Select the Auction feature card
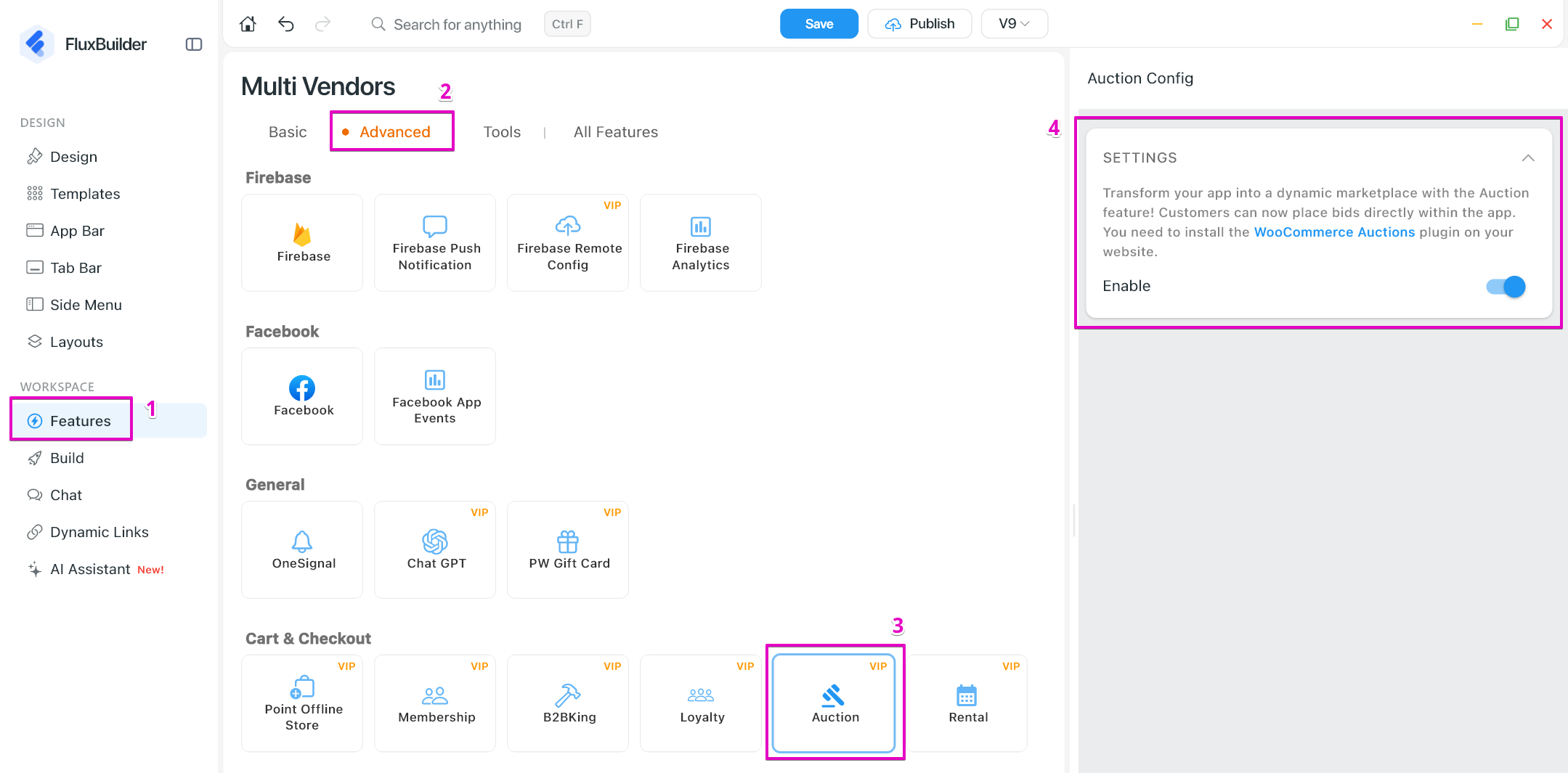1568x773 pixels. 834,703
